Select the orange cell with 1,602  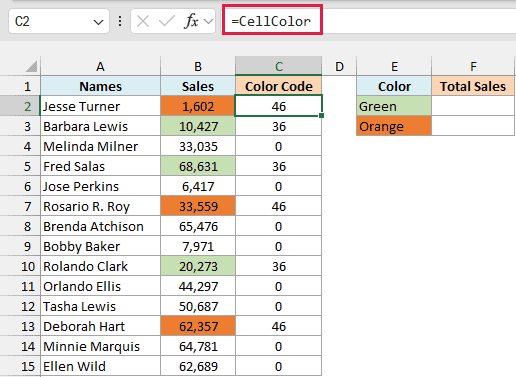pos(198,106)
